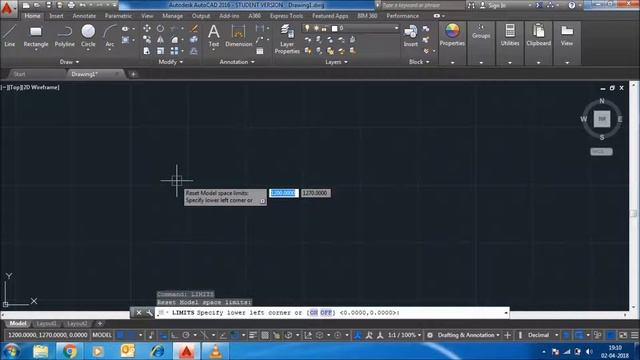Switch to the Start file tab
This screenshot has width=640, height=360.
tap(20, 74)
